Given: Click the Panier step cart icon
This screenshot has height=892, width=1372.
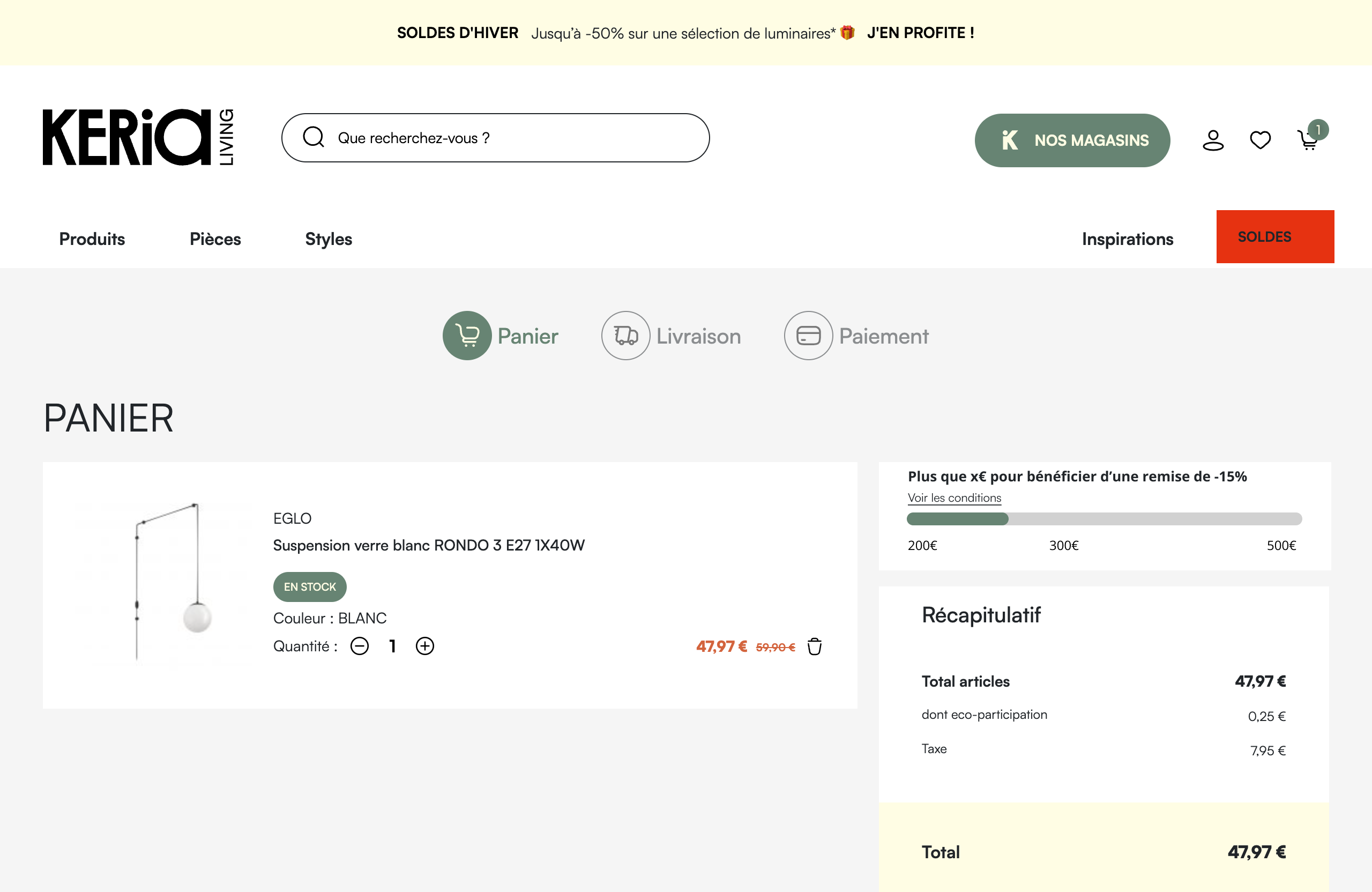Looking at the screenshot, I should (x=467, y=336).
